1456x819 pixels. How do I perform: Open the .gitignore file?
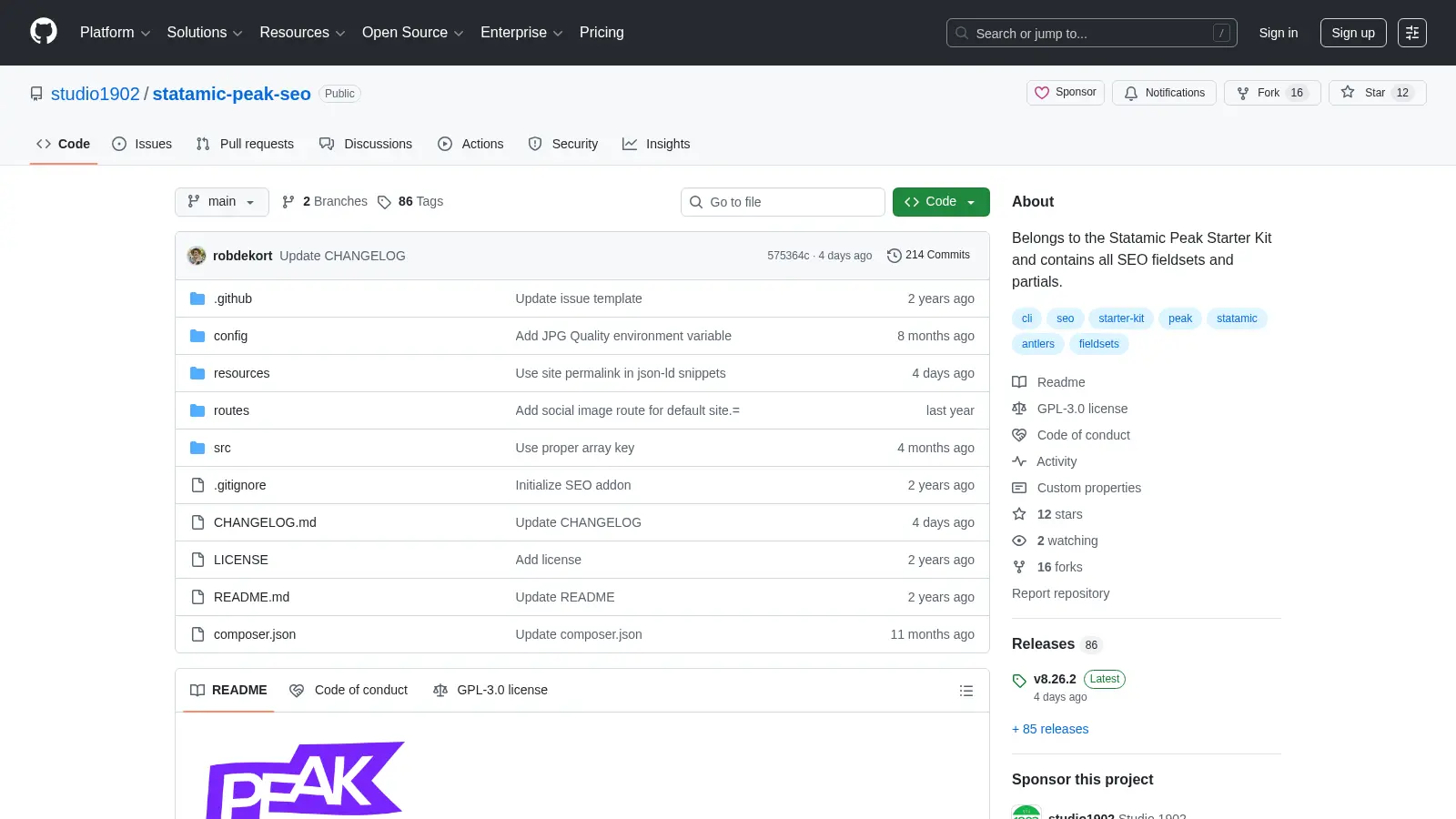[x=240, y=485]
